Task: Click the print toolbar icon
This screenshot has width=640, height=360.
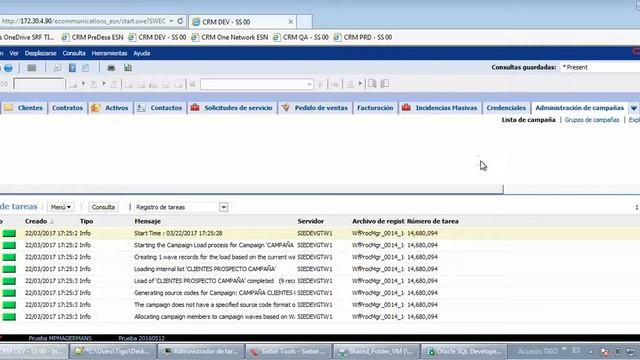Action: [111, 68]
